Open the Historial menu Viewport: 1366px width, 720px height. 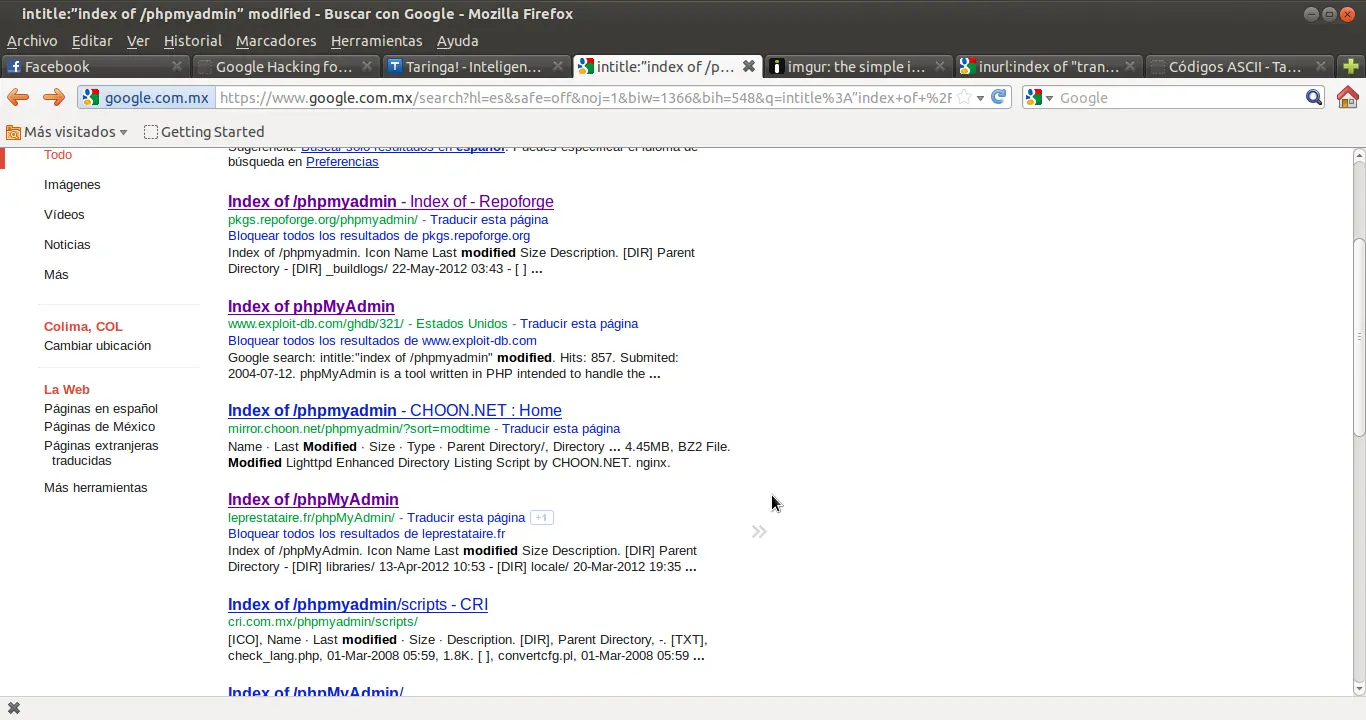193,41
